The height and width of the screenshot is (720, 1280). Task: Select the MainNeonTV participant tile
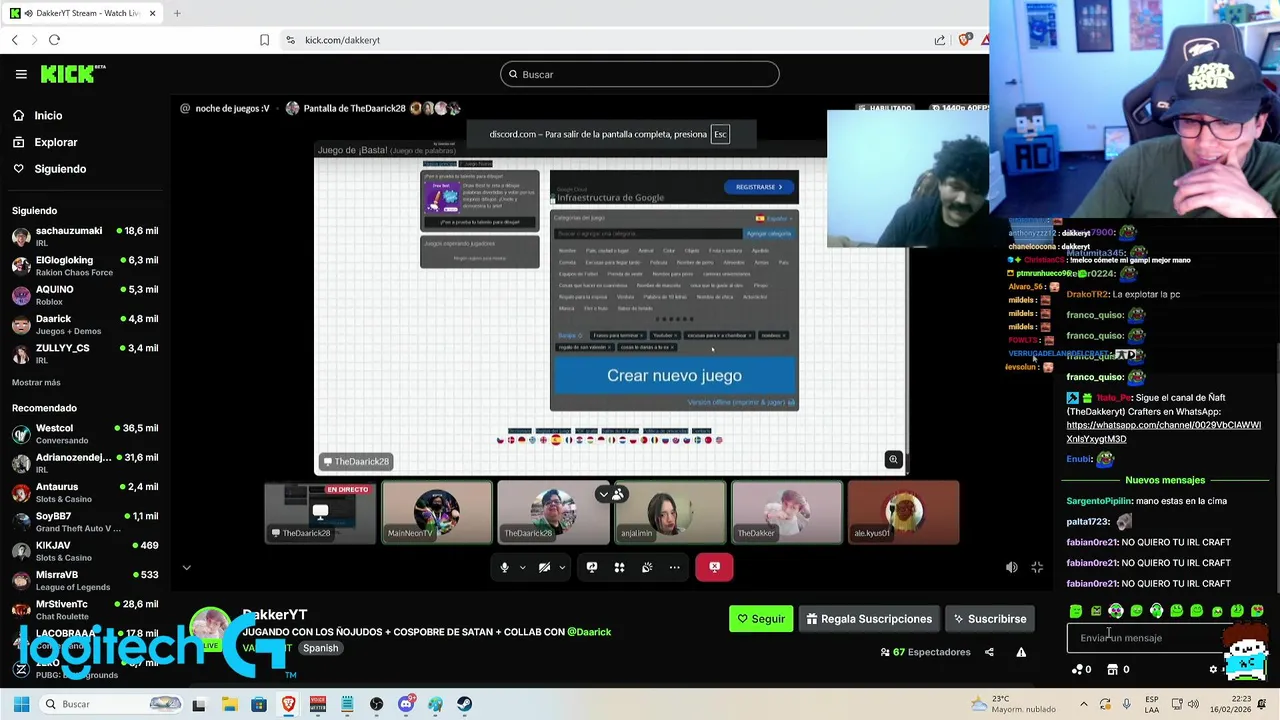pos(437,513)
